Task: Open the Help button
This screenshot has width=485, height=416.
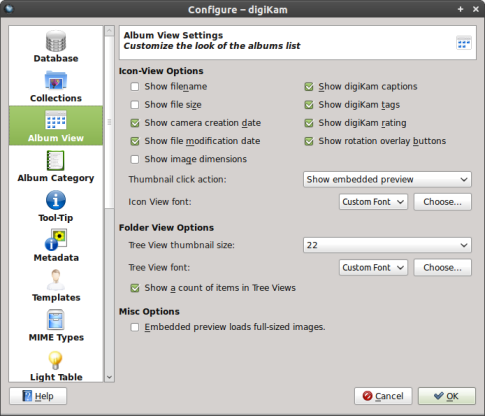Action: (38, 396)
